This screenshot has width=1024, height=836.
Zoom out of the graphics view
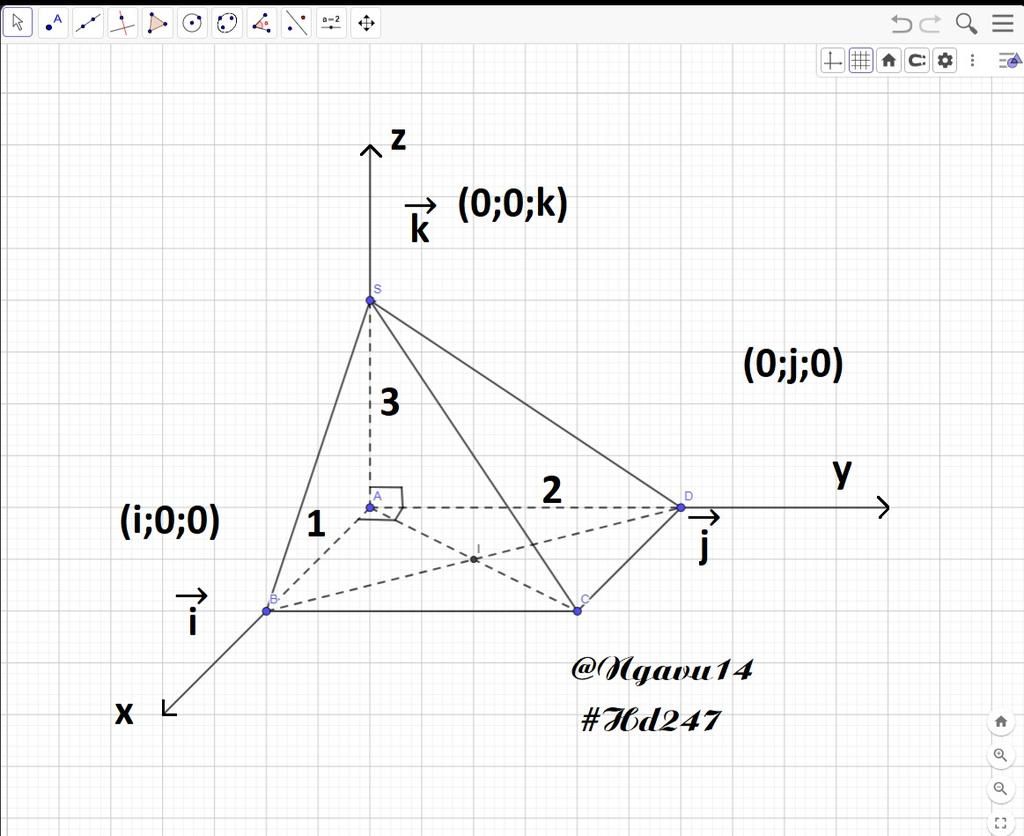point(1000,788)
